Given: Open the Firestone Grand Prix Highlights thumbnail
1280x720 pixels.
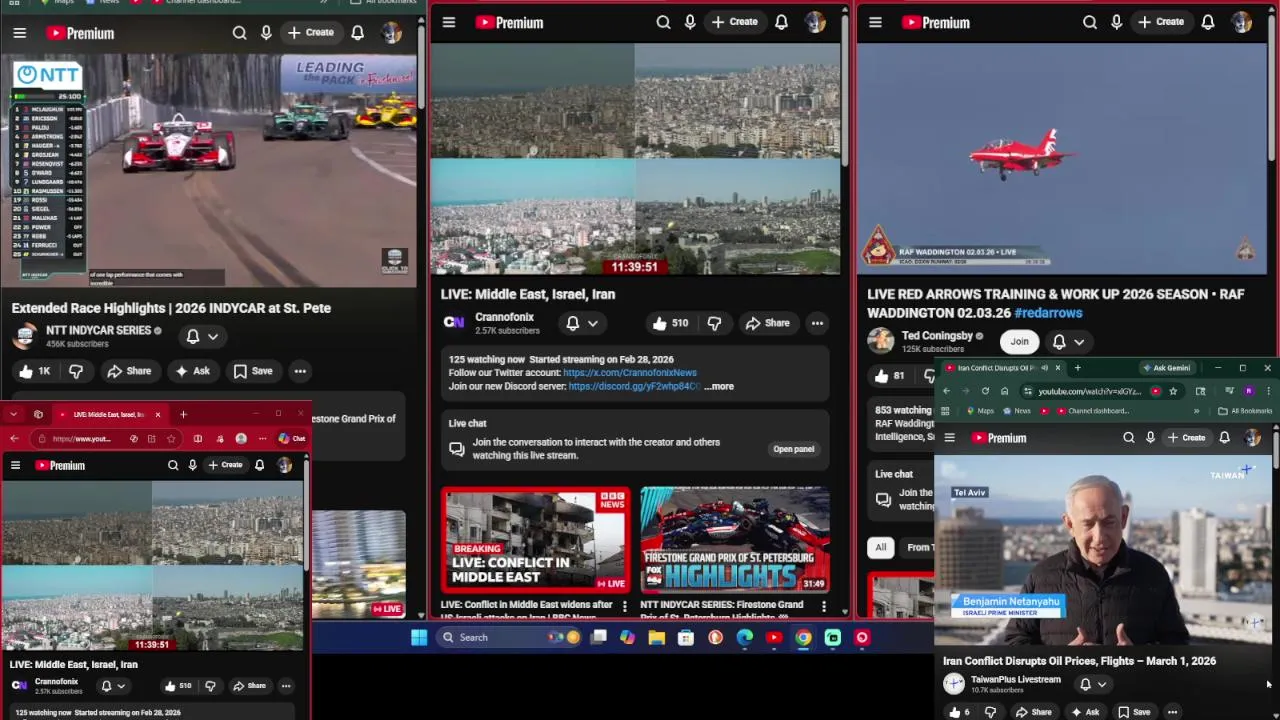Looking at the screenshot, I should [x=735, y=541].
